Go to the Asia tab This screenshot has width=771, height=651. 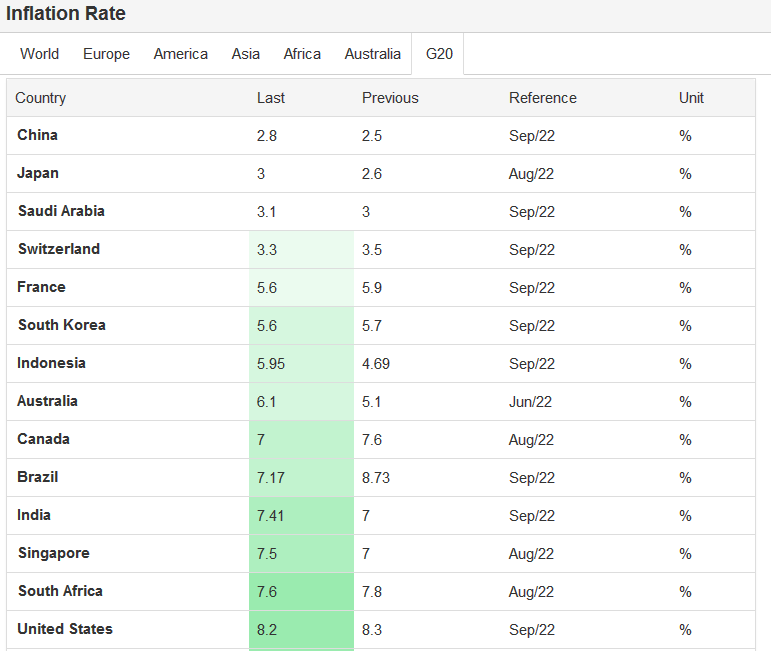click(245, 54)
